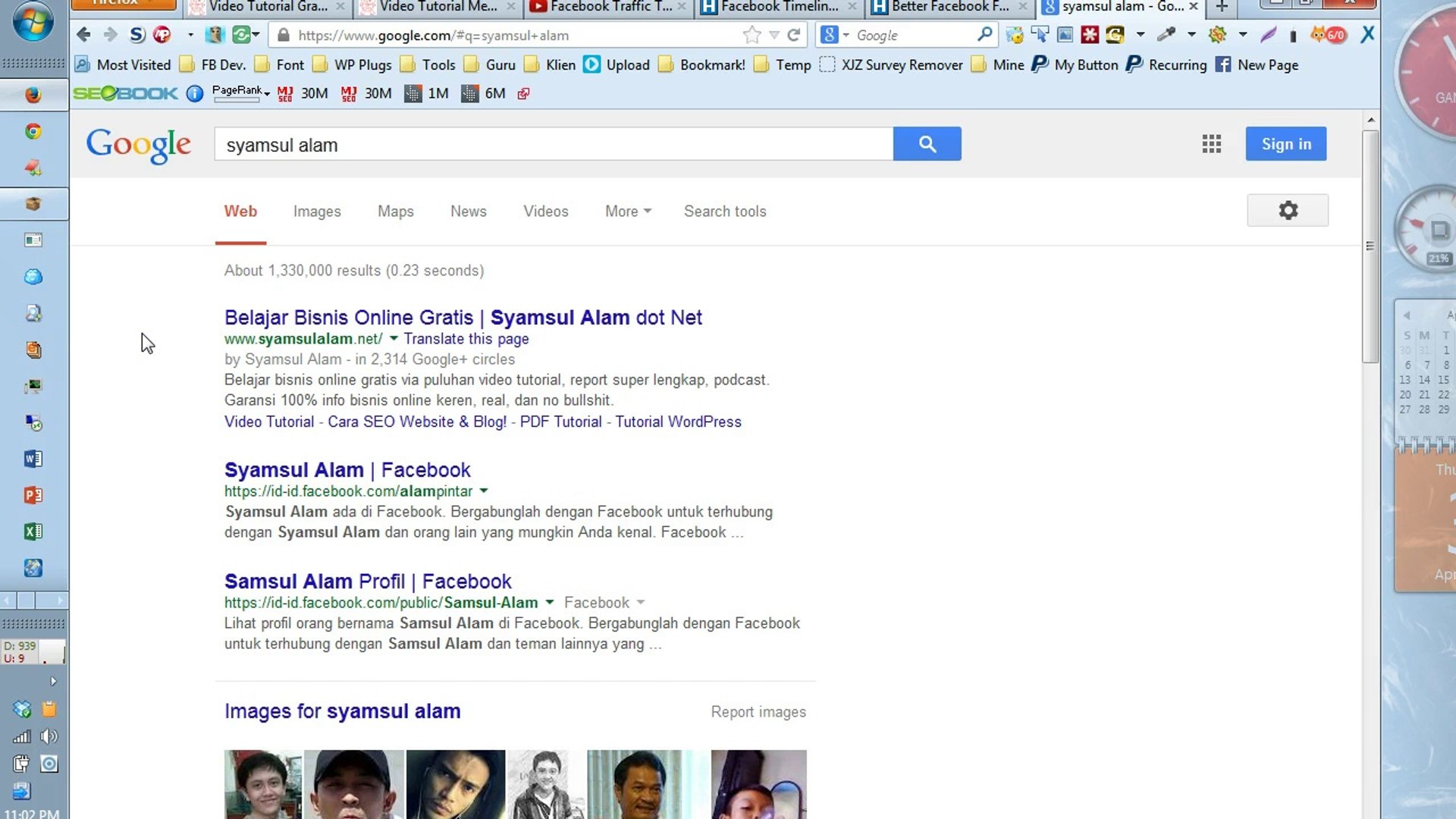1456x819 pixels.
Task: Open the Syamsul Alam | Facebook result
Action: click(x=347, y=470)
